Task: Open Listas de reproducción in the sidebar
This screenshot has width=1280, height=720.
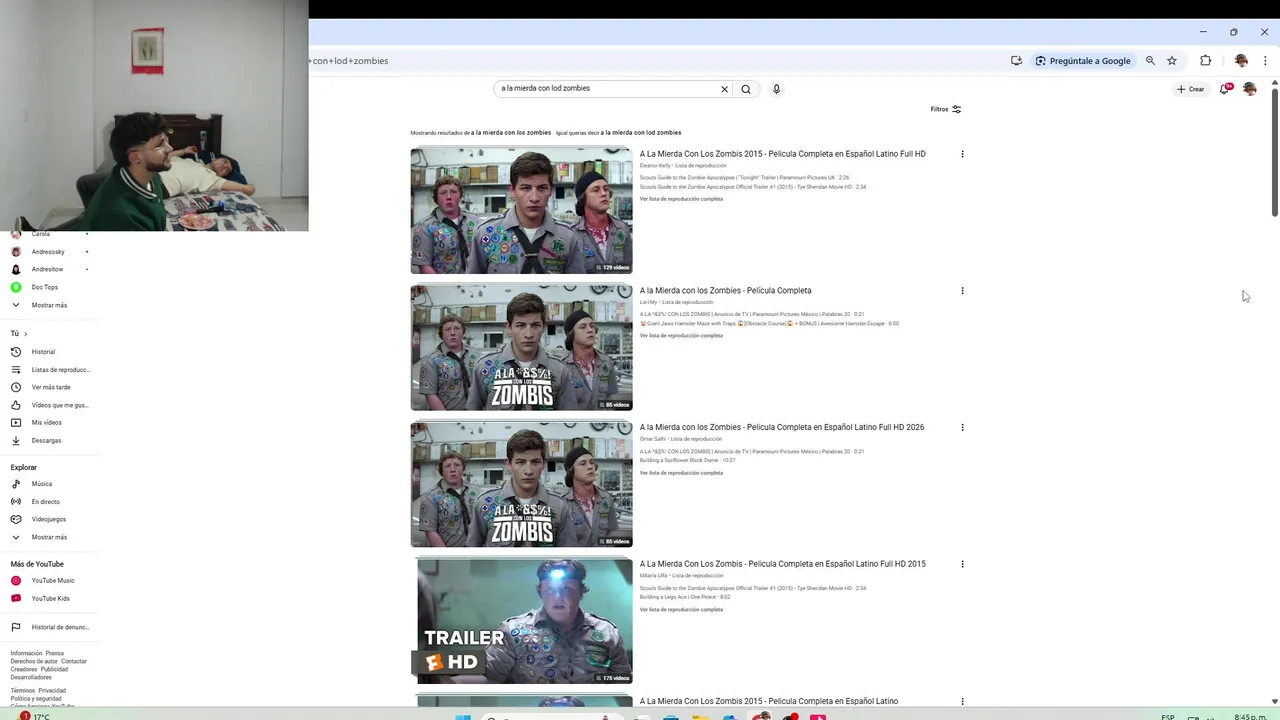Action: click(50, 370)
